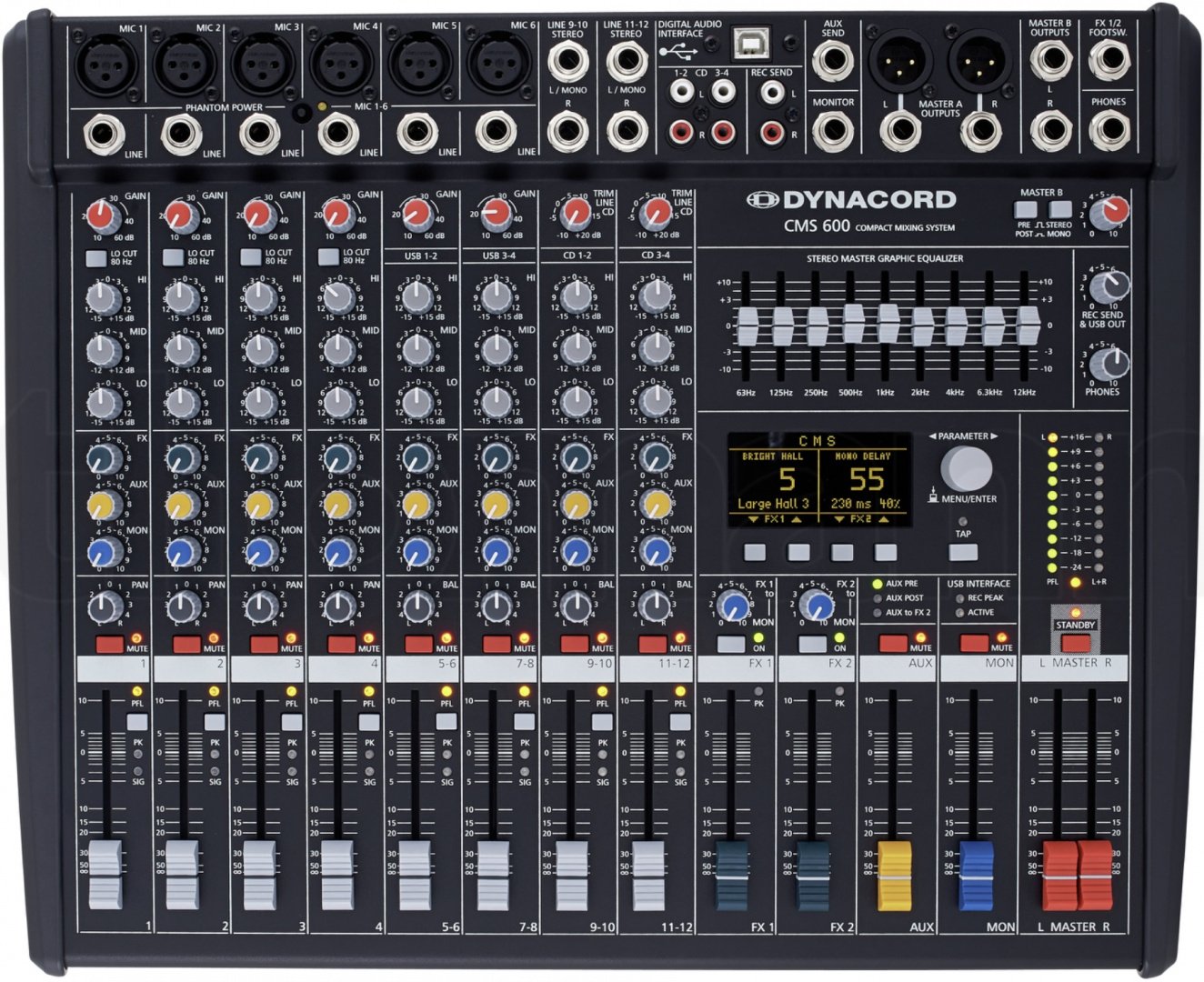Activate the red STANDBY button
1204x982 pixels.
tap(1076, 642)
